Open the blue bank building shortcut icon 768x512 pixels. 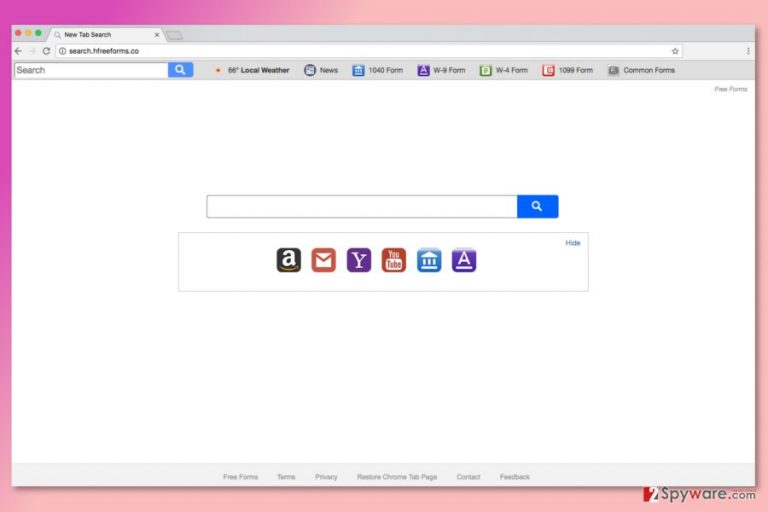(429, 260)
